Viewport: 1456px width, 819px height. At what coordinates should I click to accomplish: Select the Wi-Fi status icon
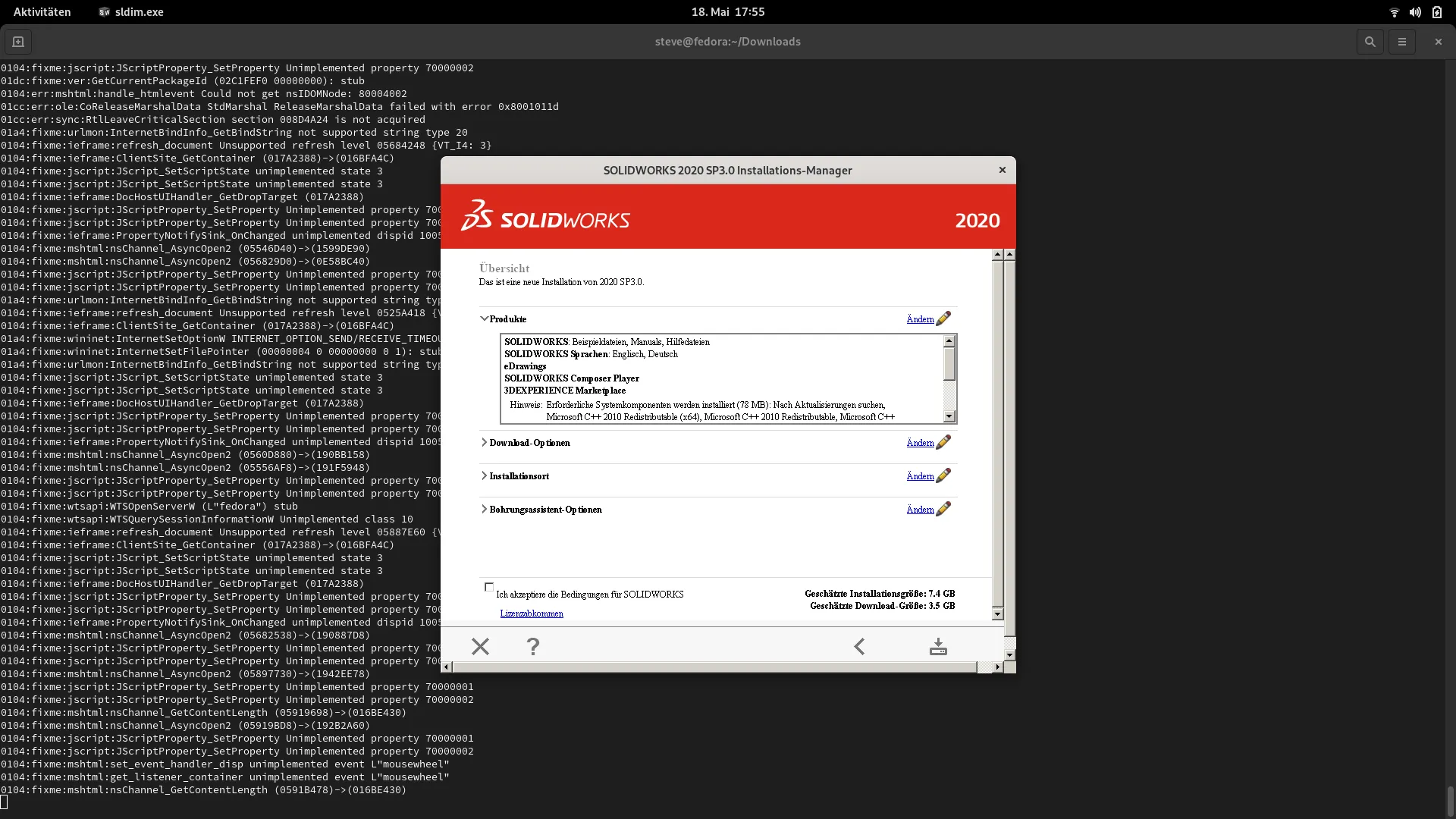(x=1394, y=12)
